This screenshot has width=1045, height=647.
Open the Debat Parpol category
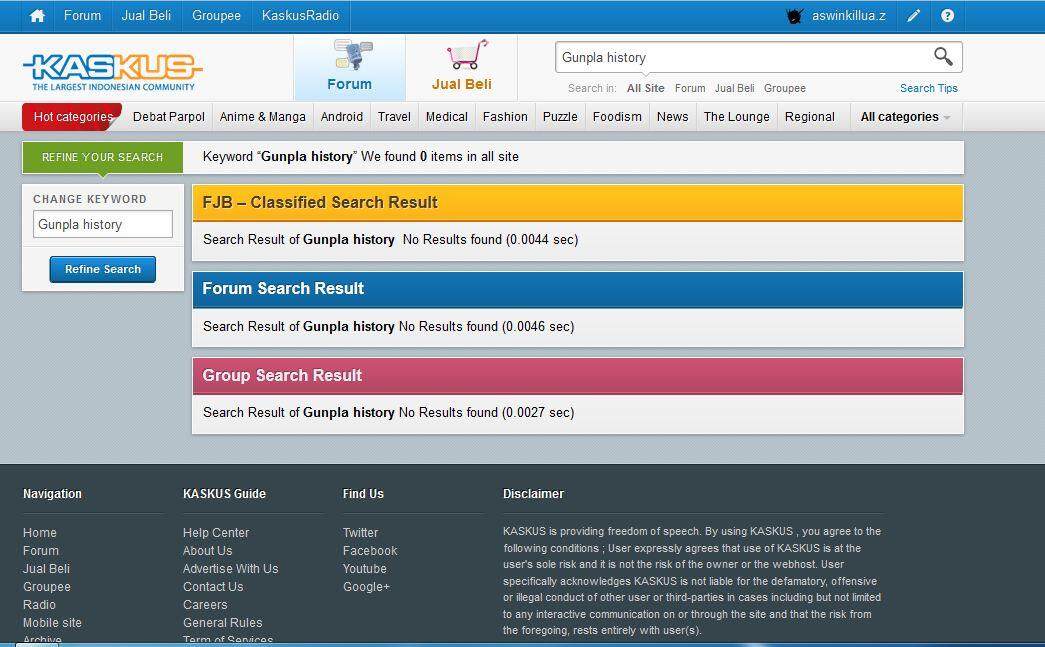click(x=169, y=117)
